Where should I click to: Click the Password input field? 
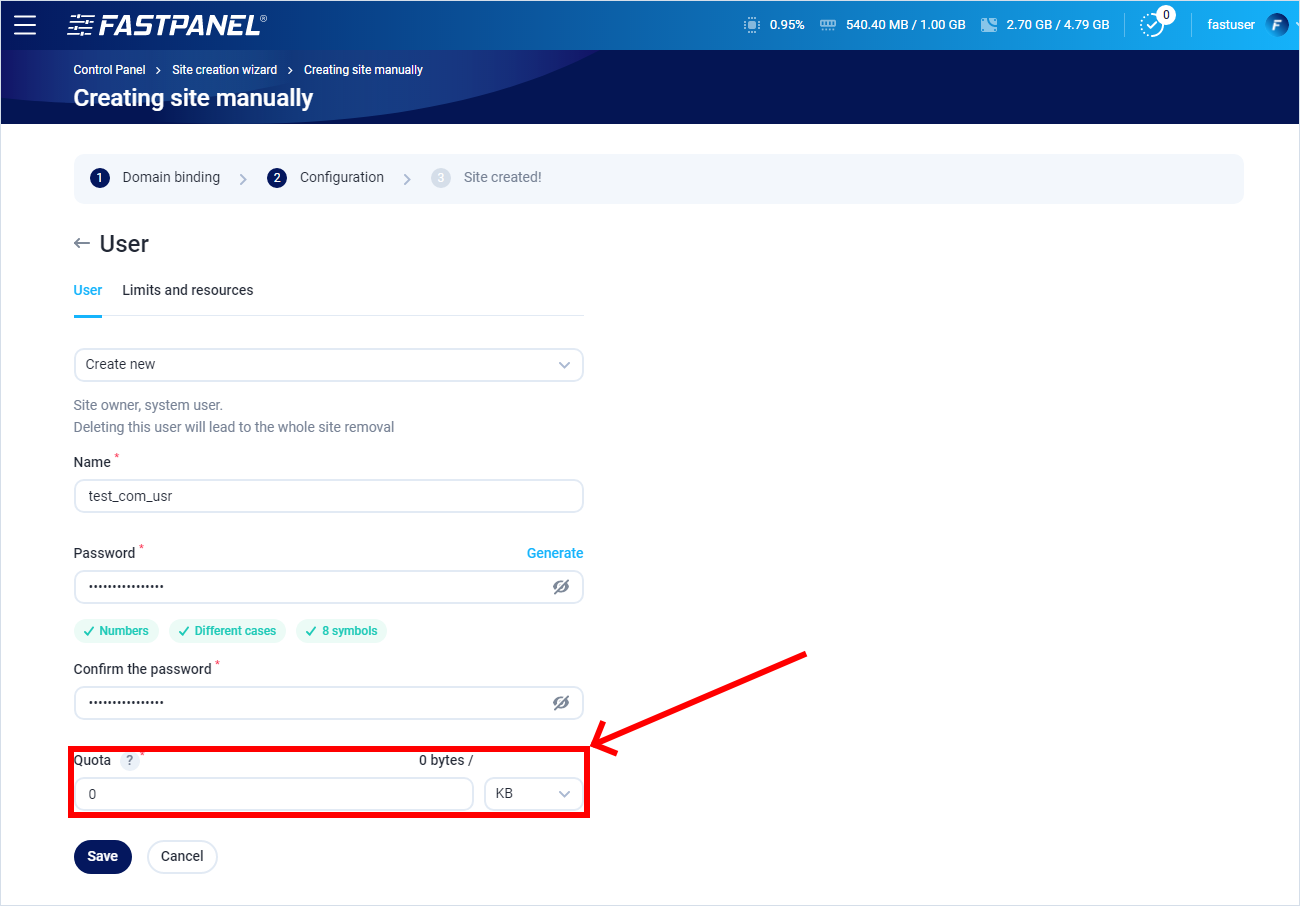point(328,587)
